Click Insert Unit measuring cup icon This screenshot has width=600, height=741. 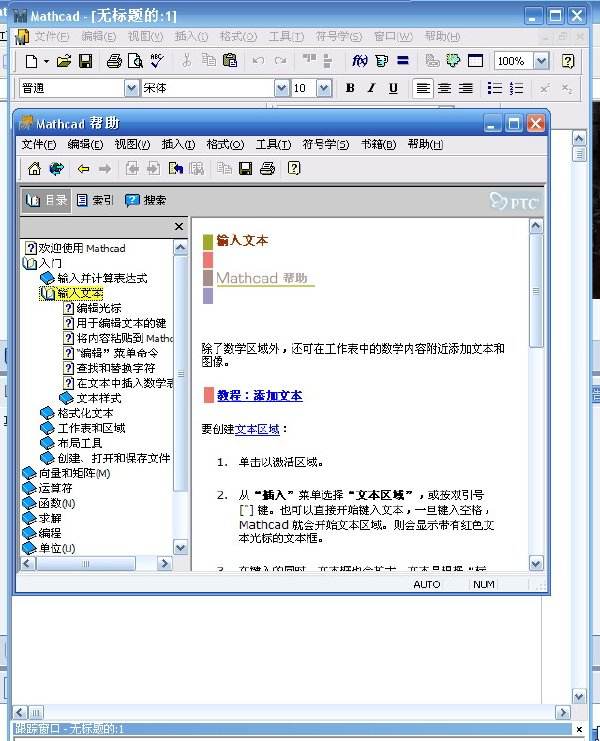tap(381, 61)
